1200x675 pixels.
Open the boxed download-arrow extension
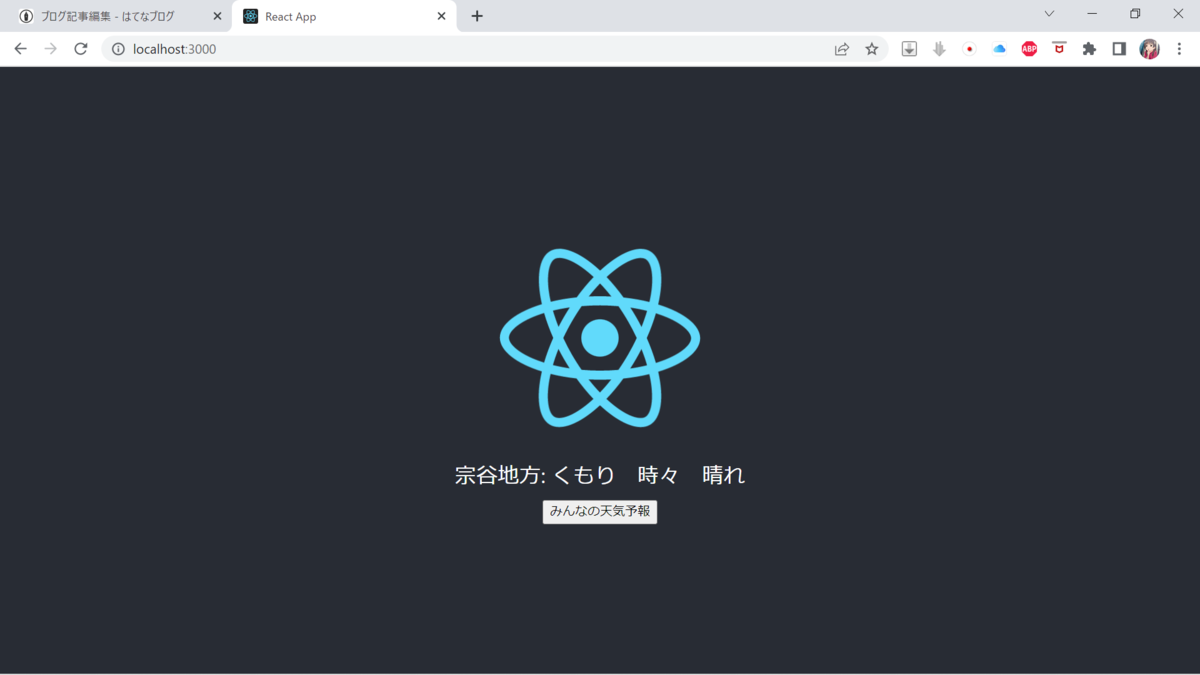pos(909,49)
